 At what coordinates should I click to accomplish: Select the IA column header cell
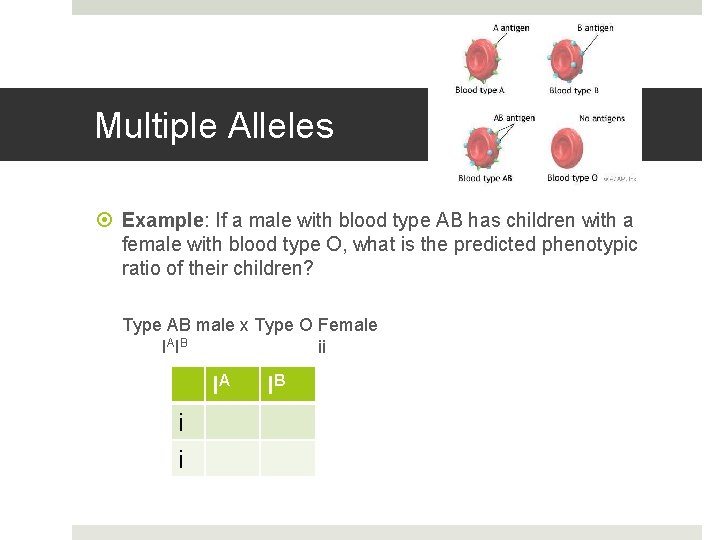coord(232,384)
